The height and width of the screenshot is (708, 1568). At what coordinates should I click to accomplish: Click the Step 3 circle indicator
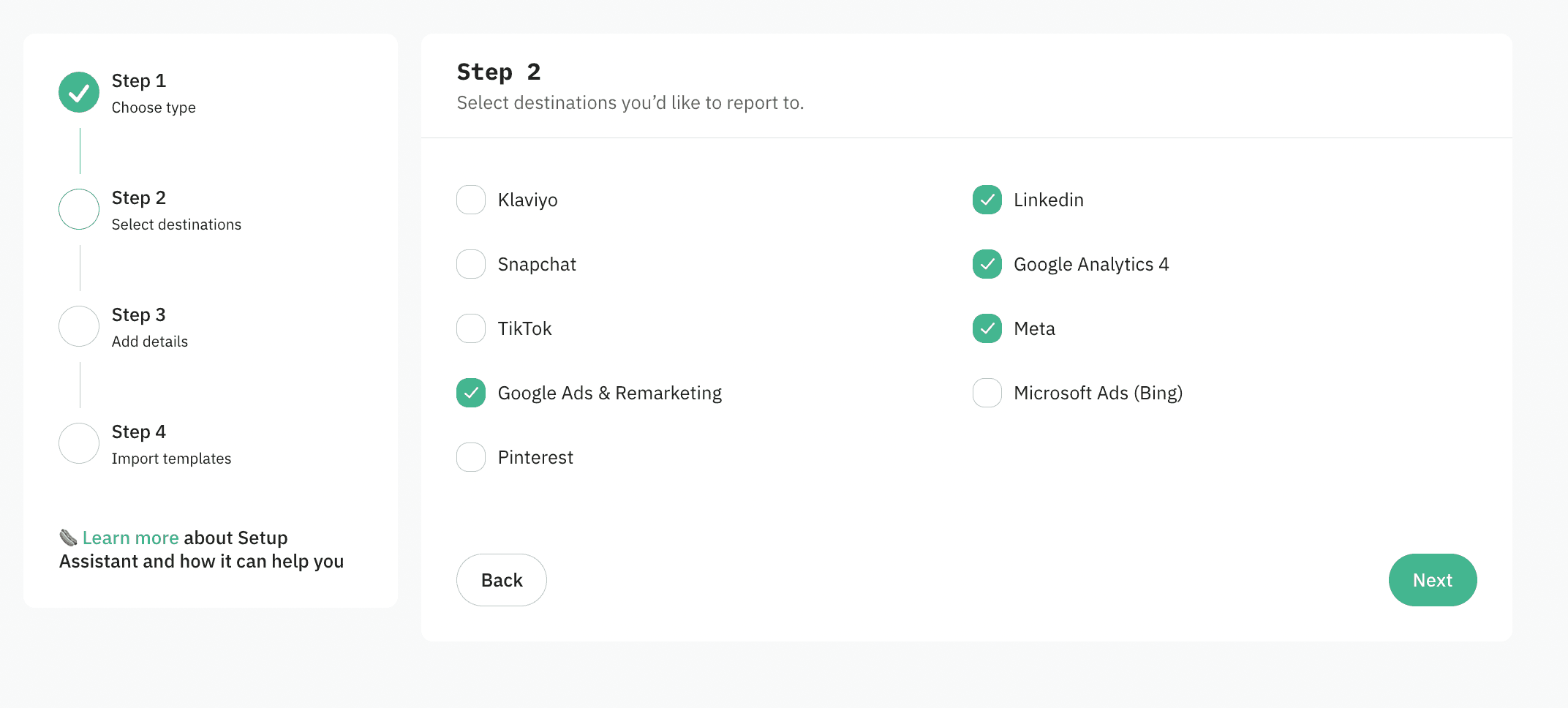coord(79,326)
